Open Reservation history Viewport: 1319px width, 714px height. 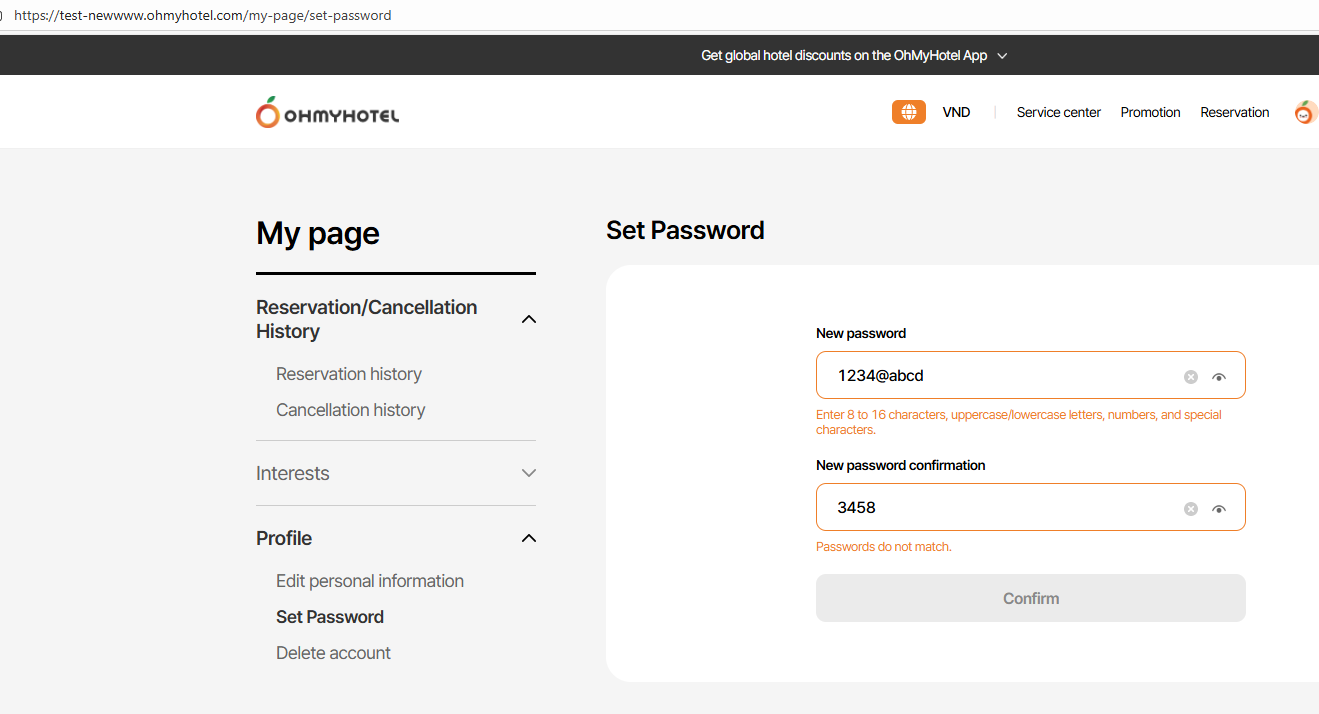point(349,374)
